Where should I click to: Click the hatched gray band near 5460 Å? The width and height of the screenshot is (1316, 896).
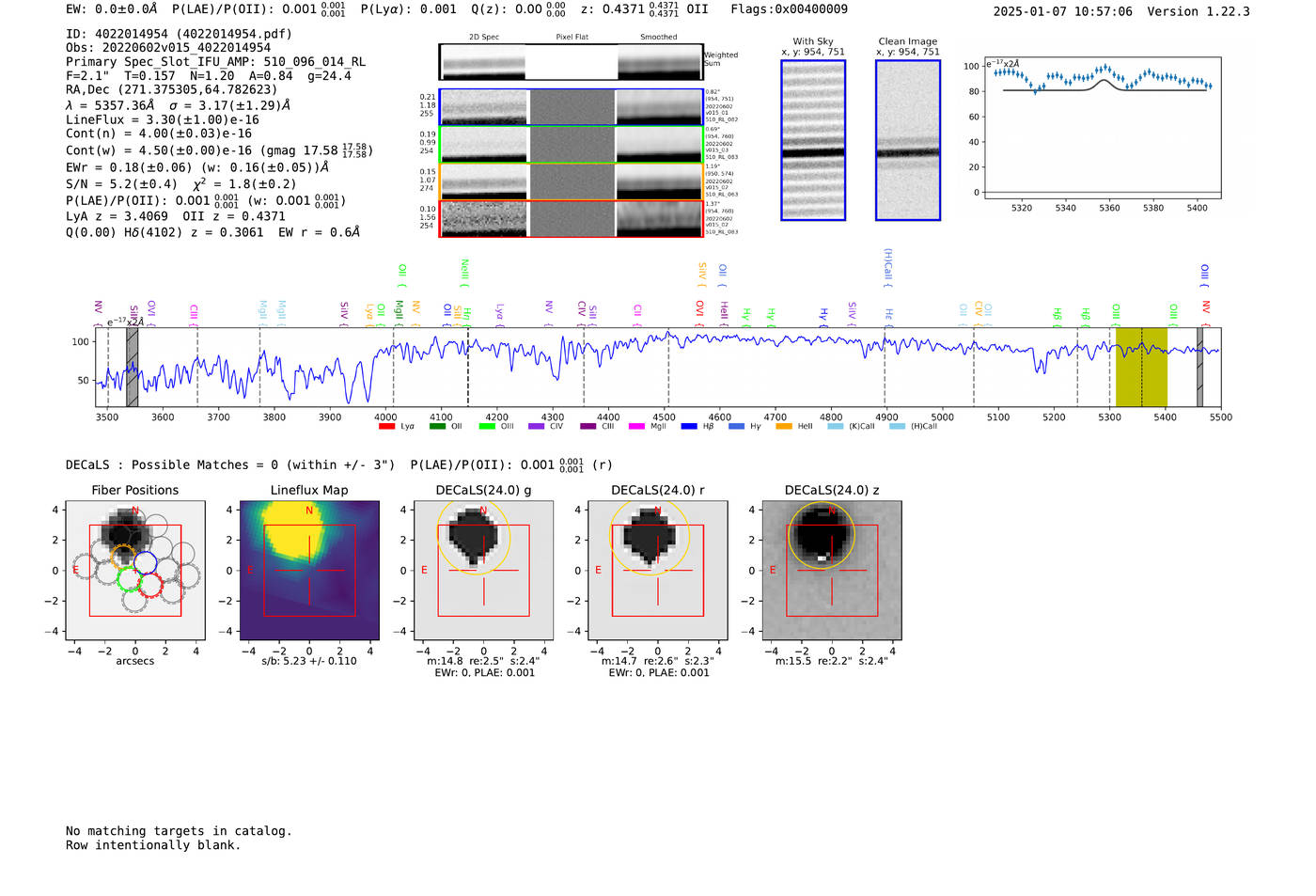pyautogui.click(x=1199, y=367)
